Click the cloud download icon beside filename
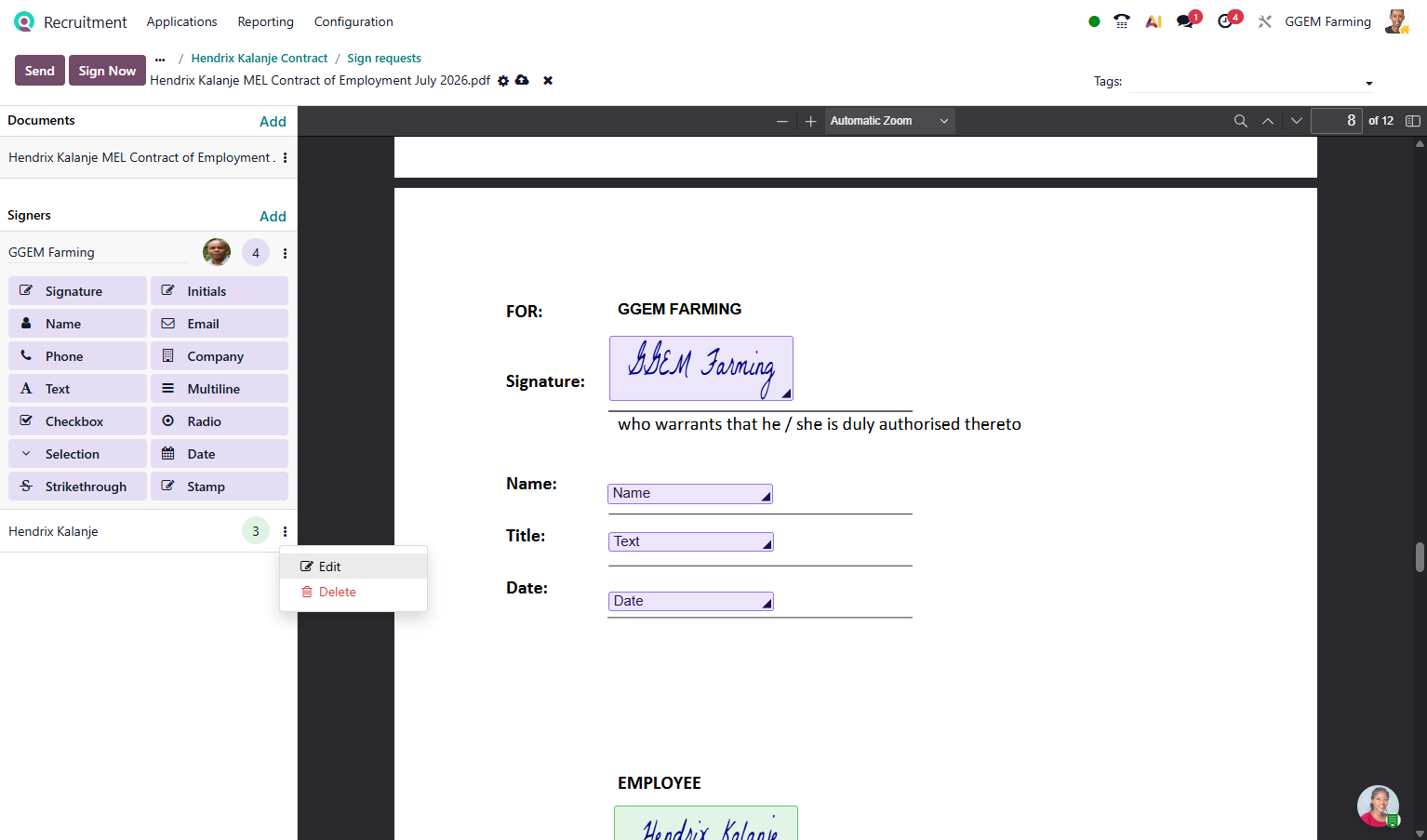Image resolution: width=1427 pixels, height=840 pixels. tap(523, 80)
